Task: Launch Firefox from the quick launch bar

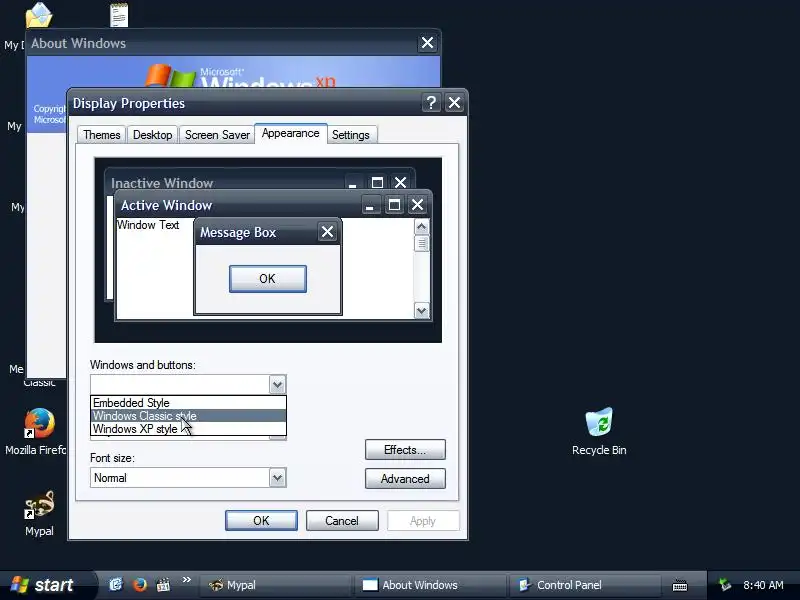Action: coord(139,585)
